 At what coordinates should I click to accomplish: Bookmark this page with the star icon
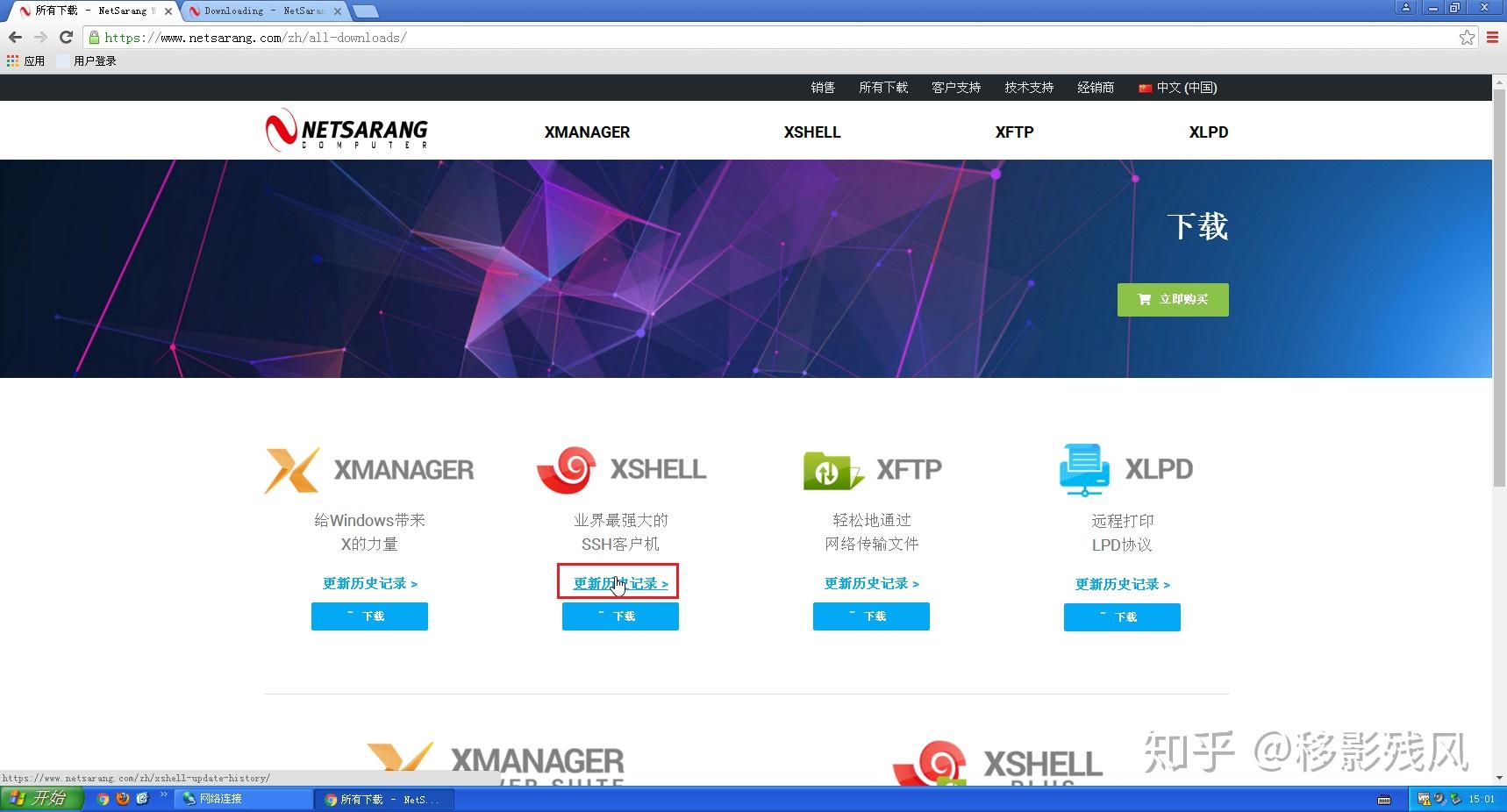(x=1467, y=37)
